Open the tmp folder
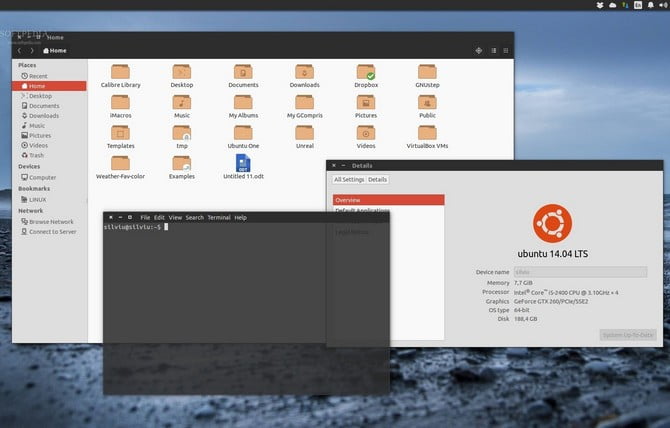The width and height of the screenshot is (670, 428). pyautogui.click(x=182, y=133)
